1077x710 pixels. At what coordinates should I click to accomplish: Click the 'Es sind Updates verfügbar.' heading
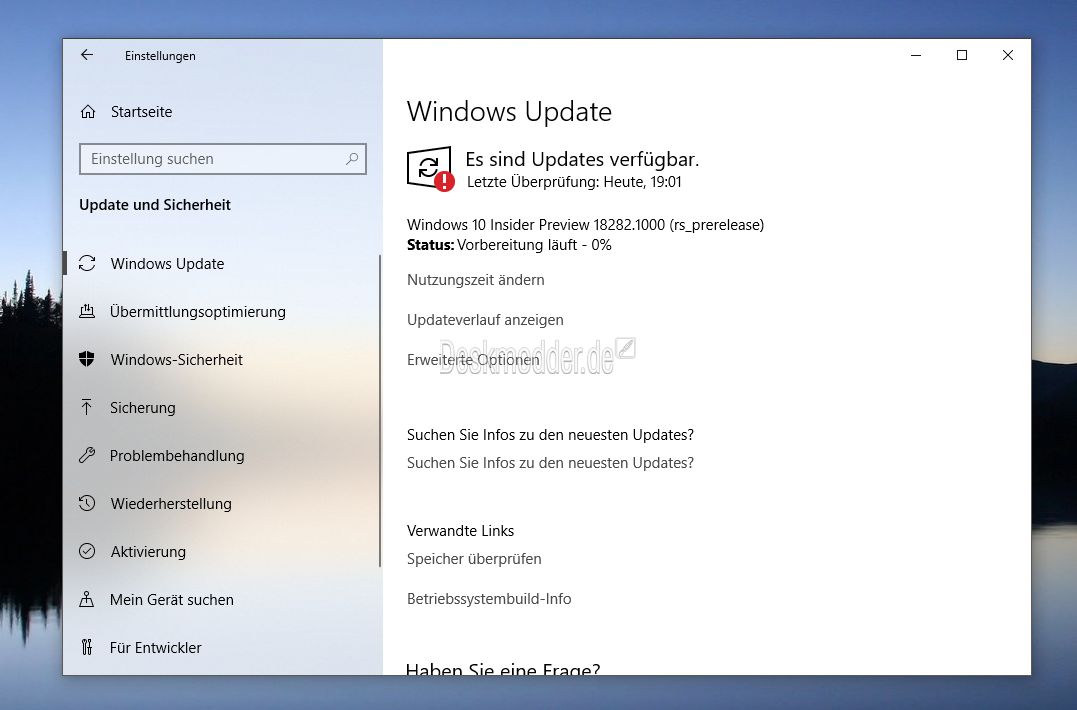[x=582, y=159]
